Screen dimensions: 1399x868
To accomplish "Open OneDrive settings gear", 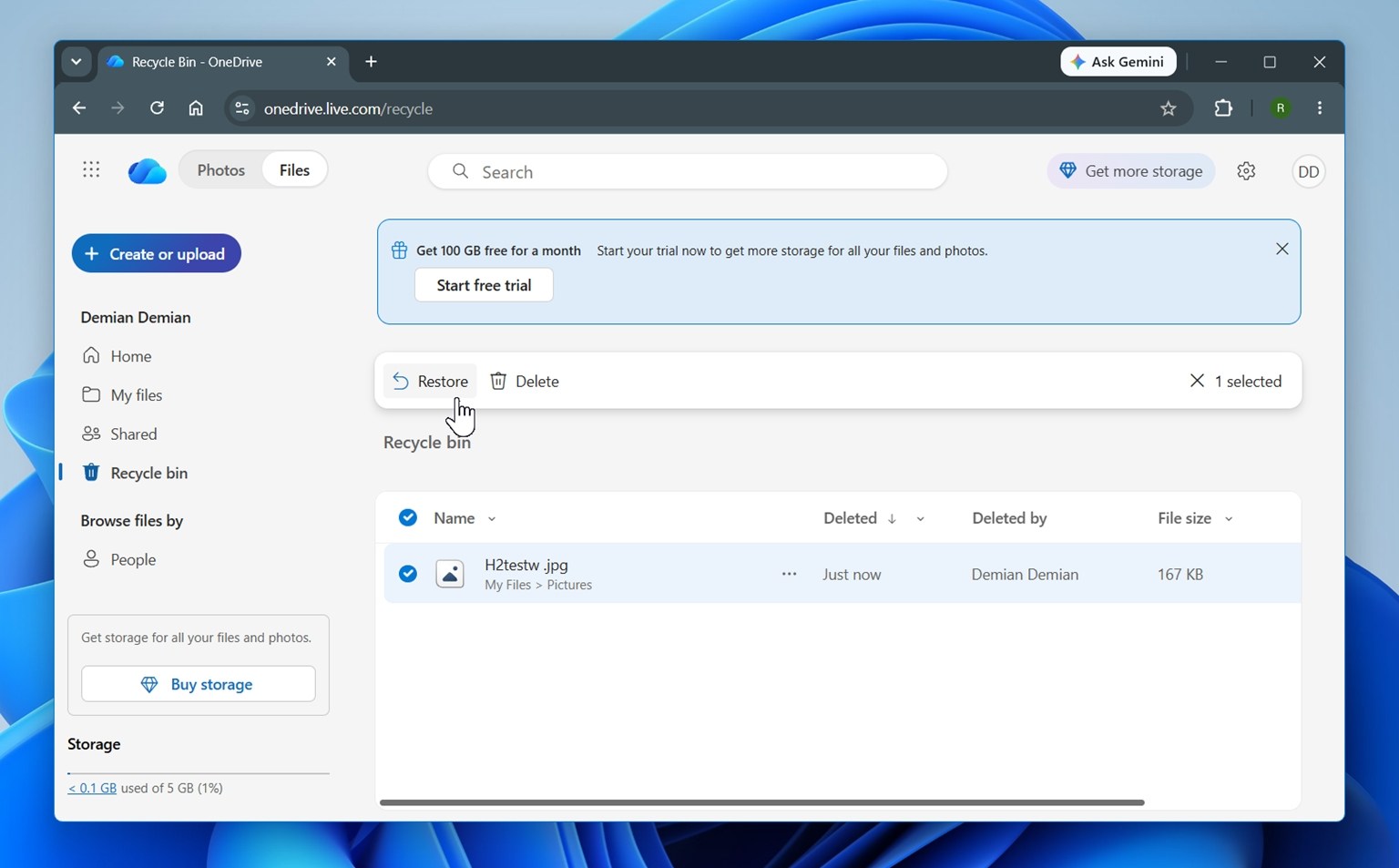I will 1246,171.
